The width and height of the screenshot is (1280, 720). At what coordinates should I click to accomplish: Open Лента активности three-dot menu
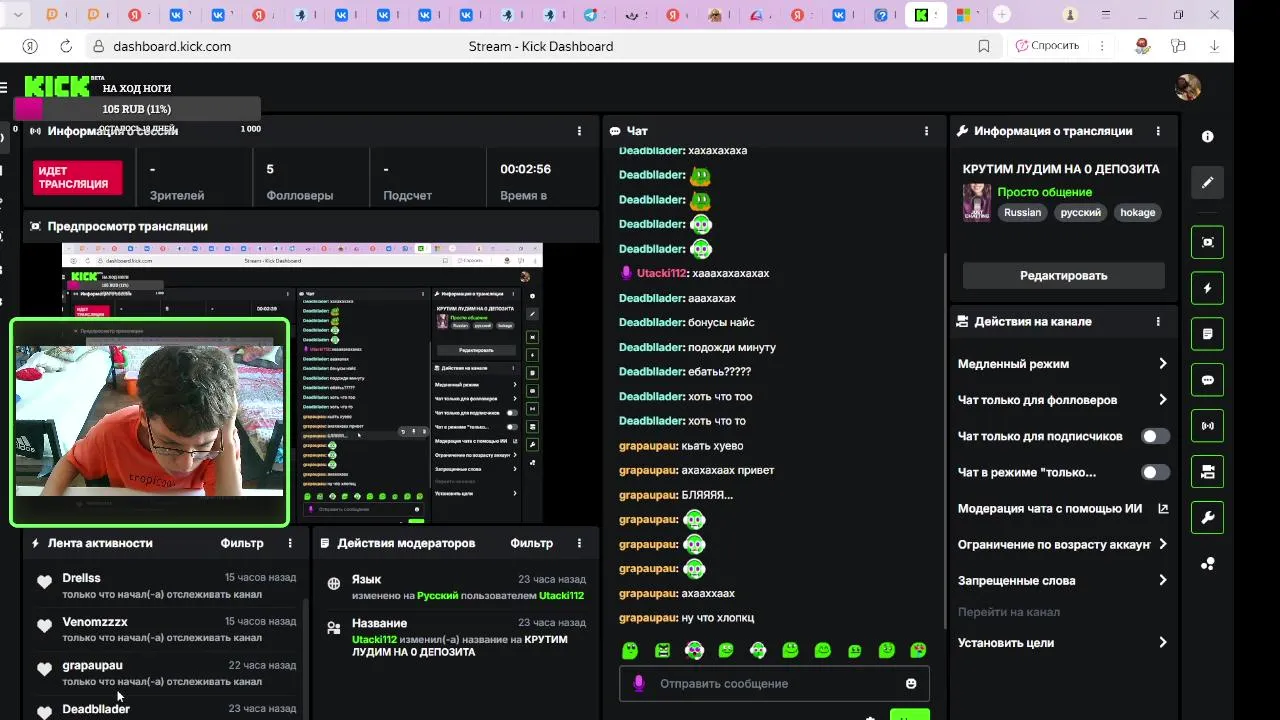(x=290, y=543)
